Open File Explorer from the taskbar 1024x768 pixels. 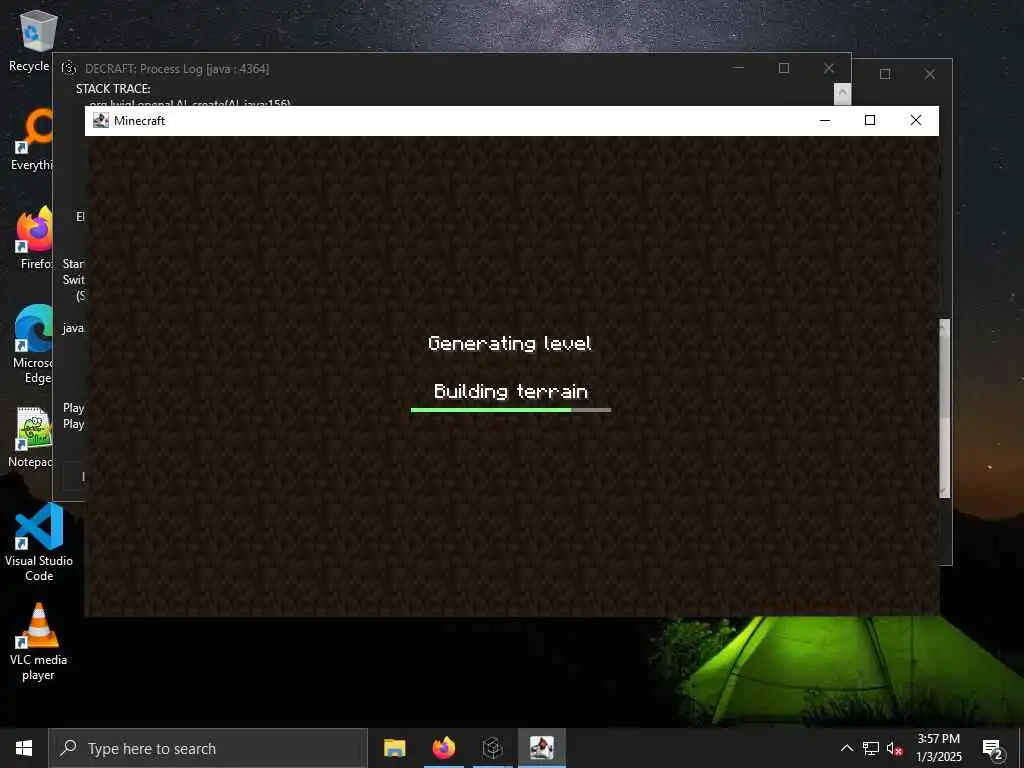(x=394, y=748)
